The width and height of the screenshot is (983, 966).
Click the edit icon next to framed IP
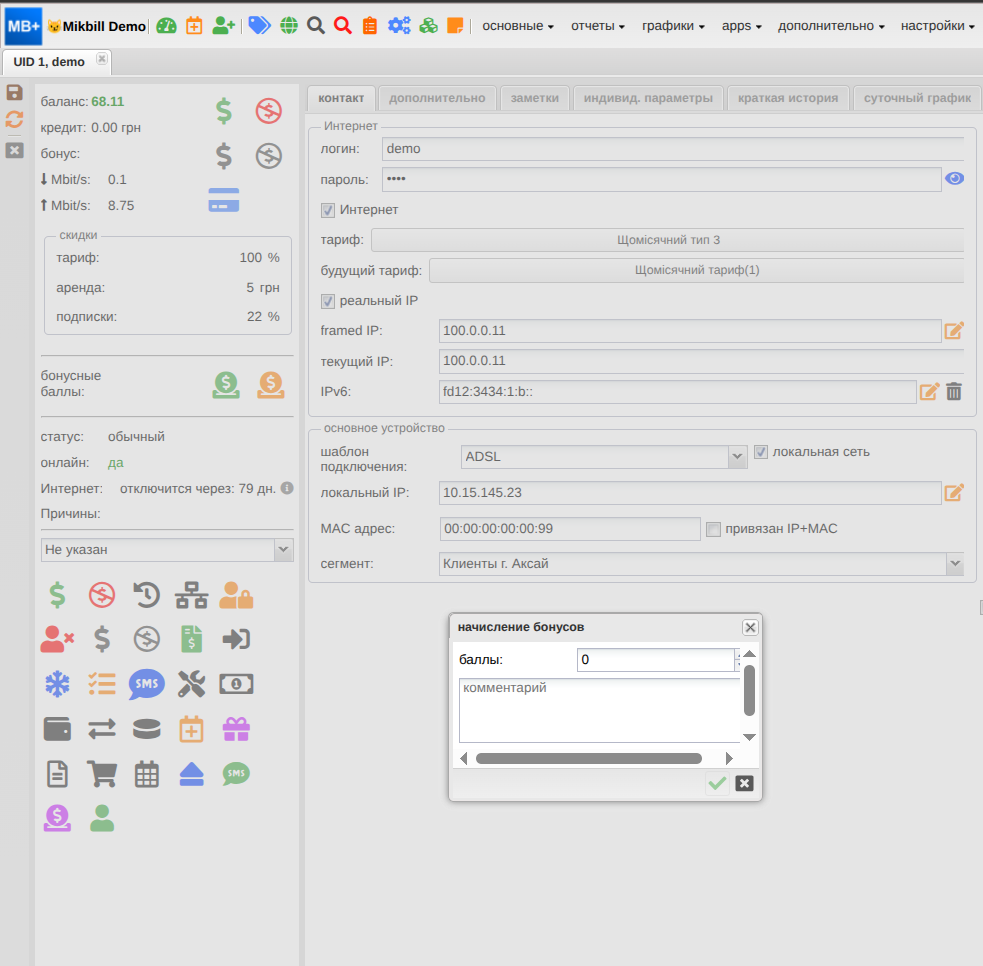954,330
